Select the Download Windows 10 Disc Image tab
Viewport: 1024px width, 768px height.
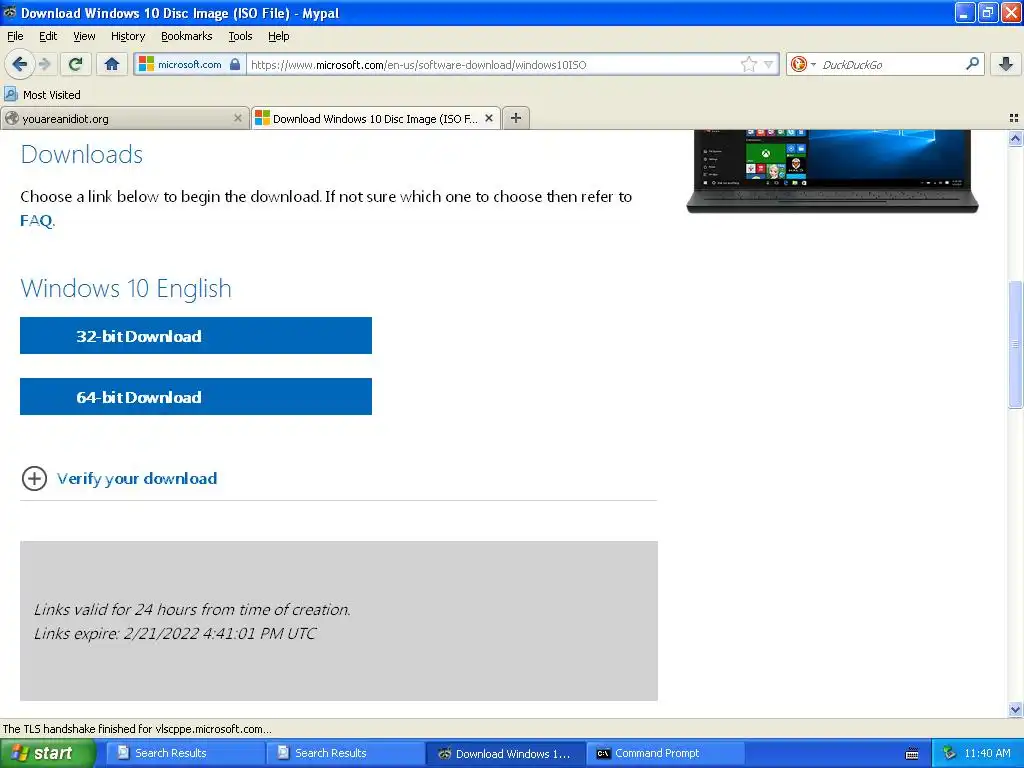(x=376, y=118)
